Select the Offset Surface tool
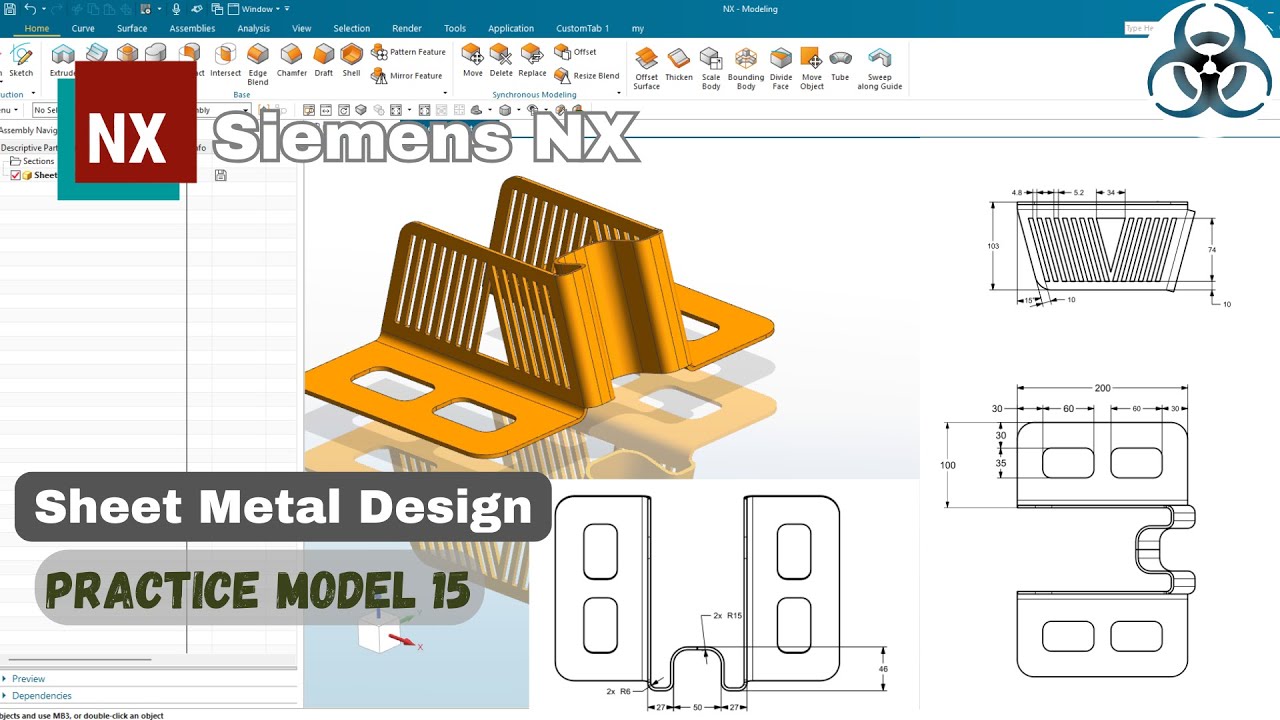 click(x=647, y=66)
